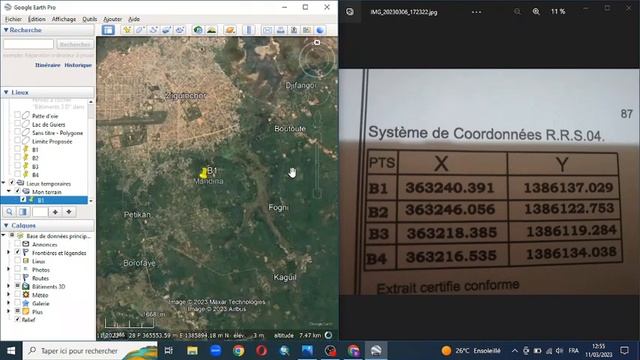Click the blue Earth globe toolbar icon
Screen dimensions: 640x360
(320, 30)
